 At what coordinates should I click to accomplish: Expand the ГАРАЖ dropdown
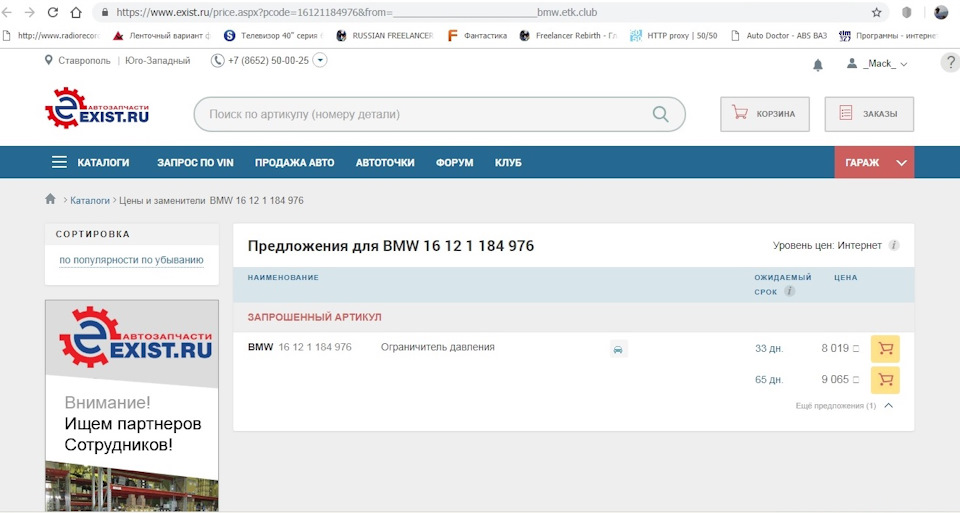pos(874,162)
